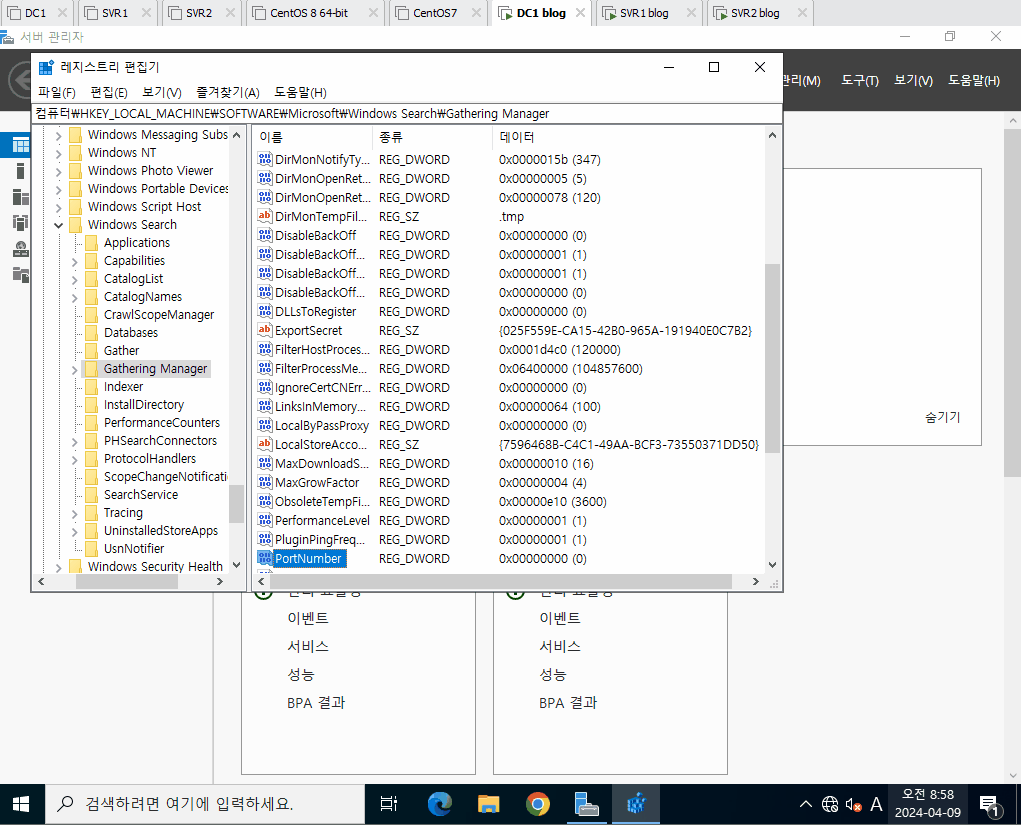Screen dimensions: 1021x825
Task: Expand the CatalogList subkey
Action: pyautogui.click(x=74, y=280)
